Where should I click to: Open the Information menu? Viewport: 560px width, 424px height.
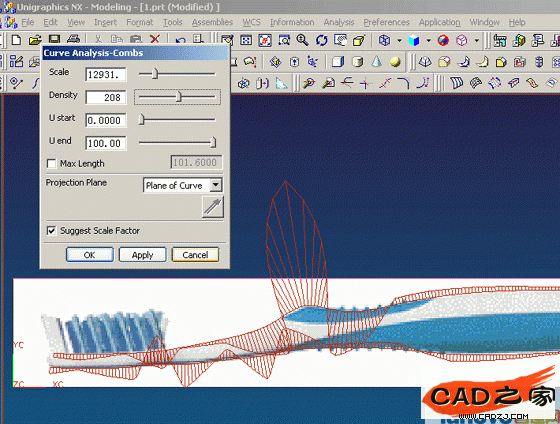(292, 22)
